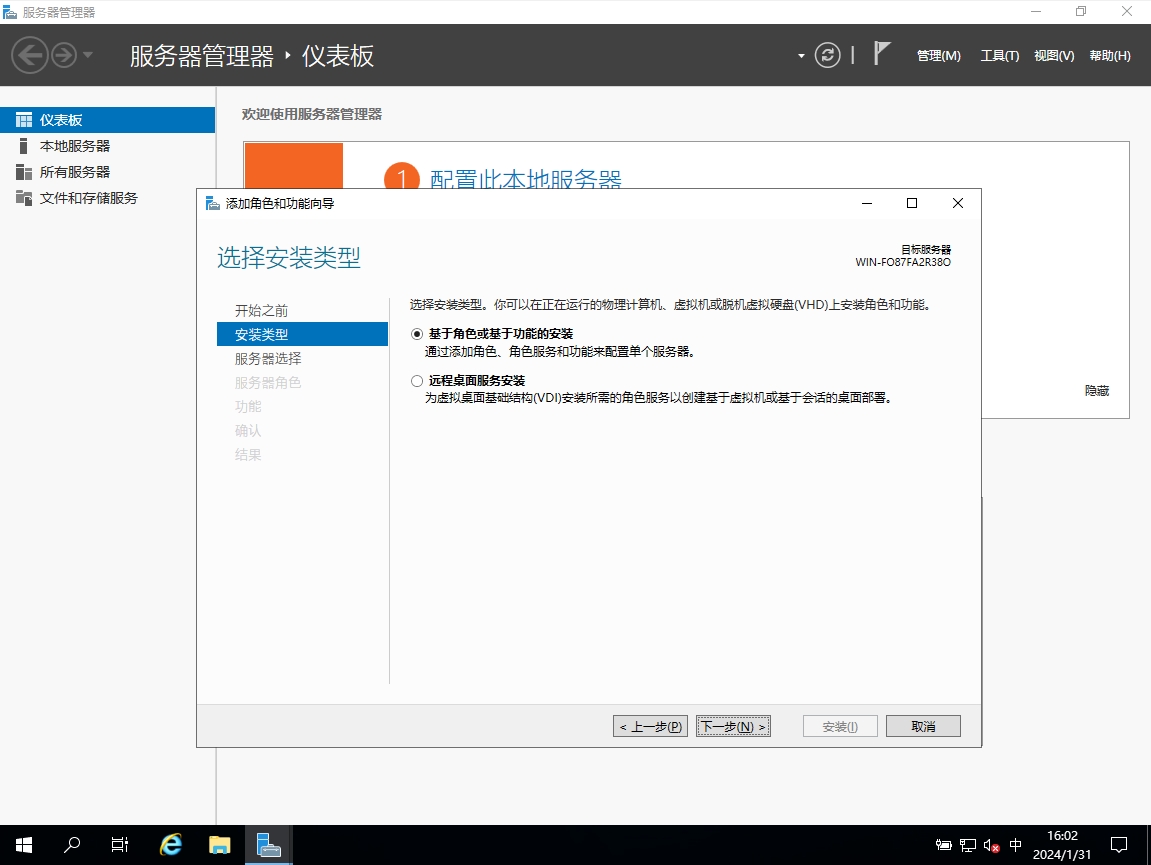Viewport: 1151px width, 865px height.
Task: Select 开始之前 step in the wizard
Action: click(x=261, y=311)
